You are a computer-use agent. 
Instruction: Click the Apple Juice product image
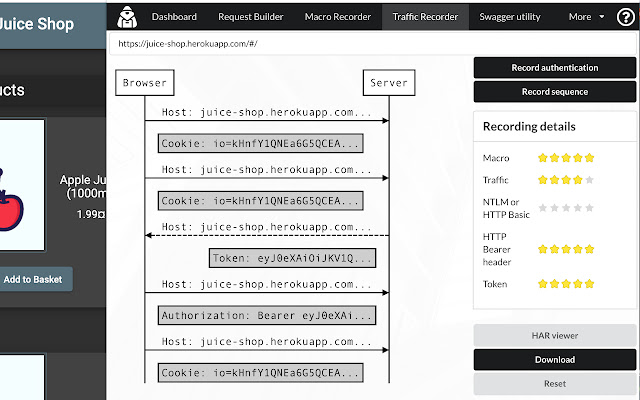click(x=21, y=185)
